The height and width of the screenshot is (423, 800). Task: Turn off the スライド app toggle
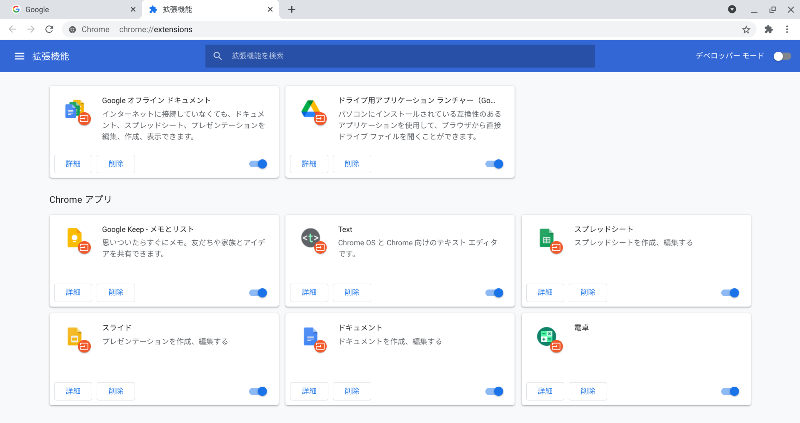(258, 391)
